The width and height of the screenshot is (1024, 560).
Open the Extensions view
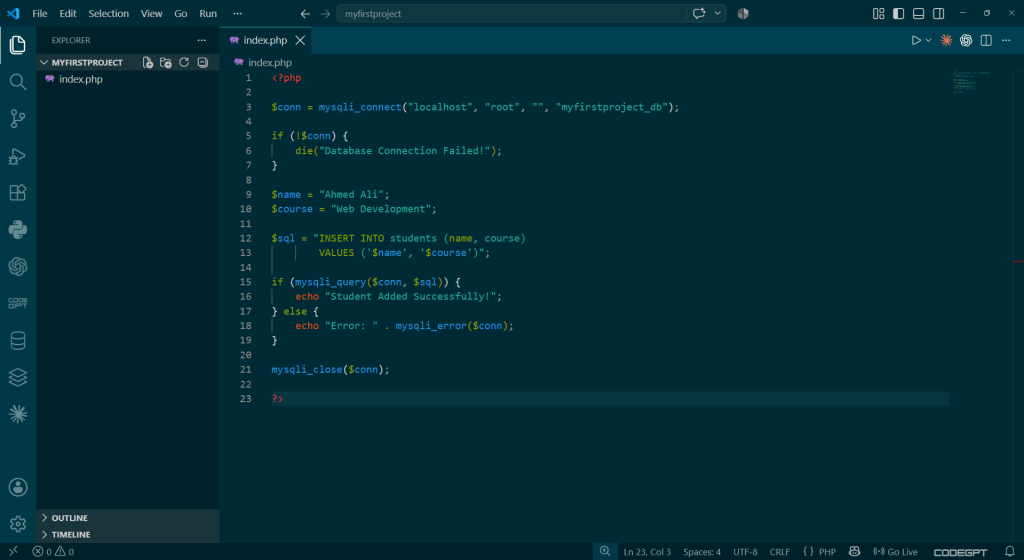click(18, 193)
